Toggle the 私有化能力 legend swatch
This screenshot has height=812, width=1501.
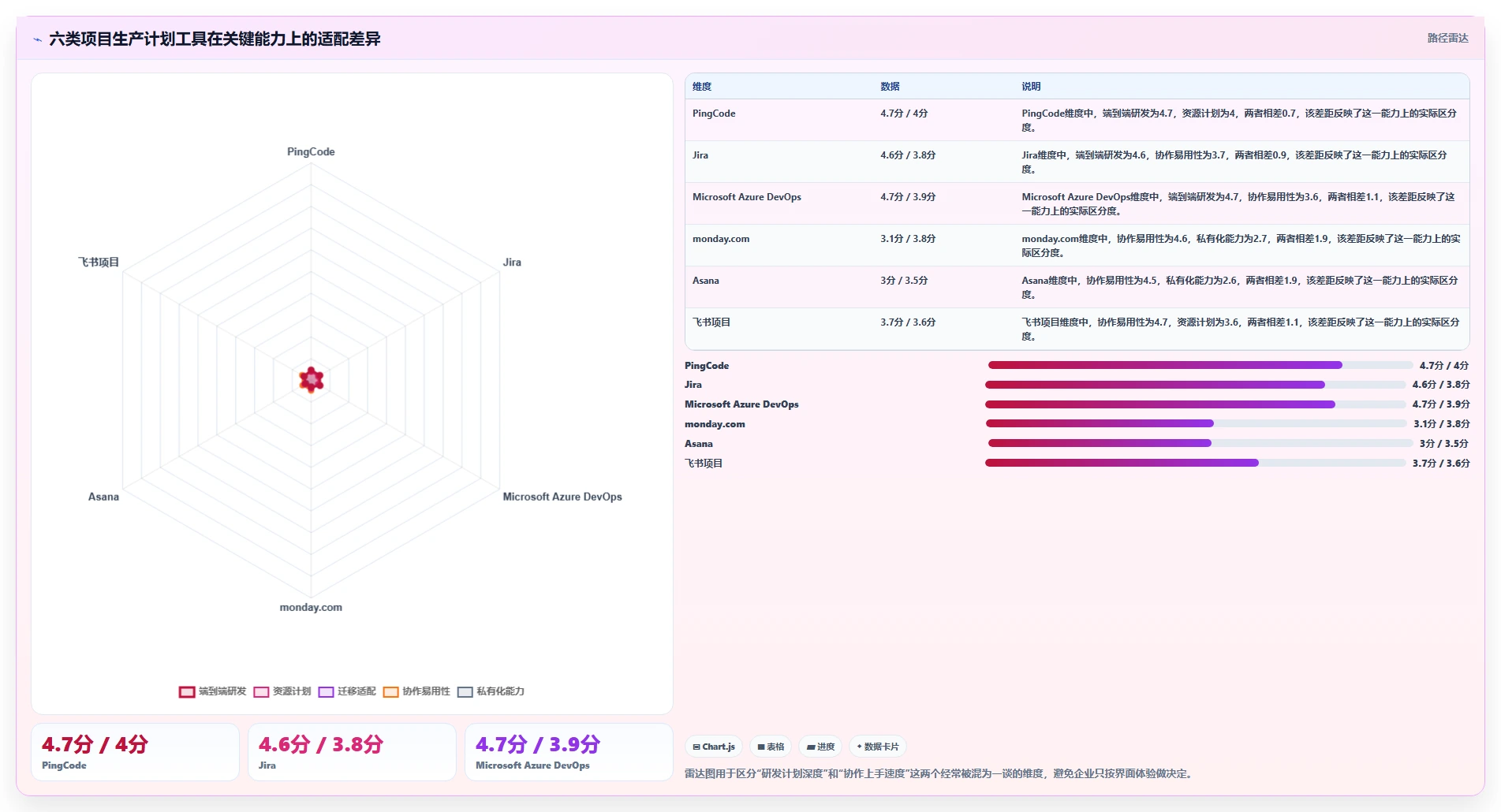(465, 691)
